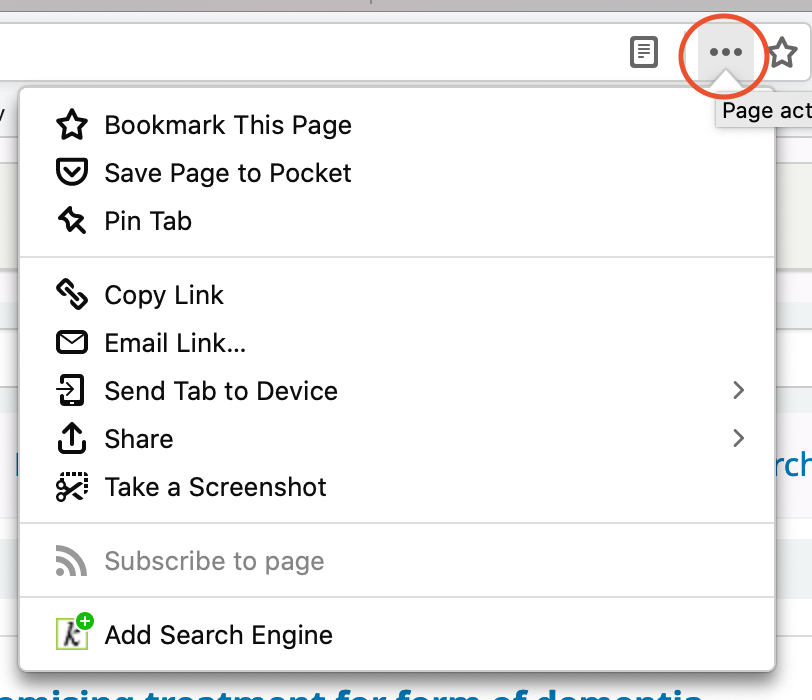The height and width of the screenshot is (700, 812).
Task: Select Bookmark This Page
Action: click(228, 125)
